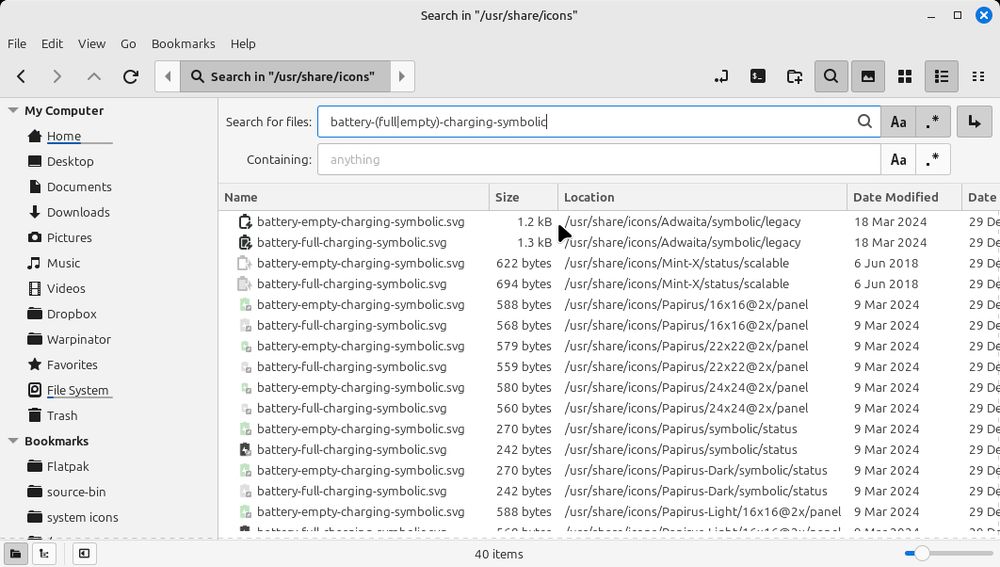Open Downloads in the sidebar
This screenshot has width=1000, height=567.
point(78,212)
